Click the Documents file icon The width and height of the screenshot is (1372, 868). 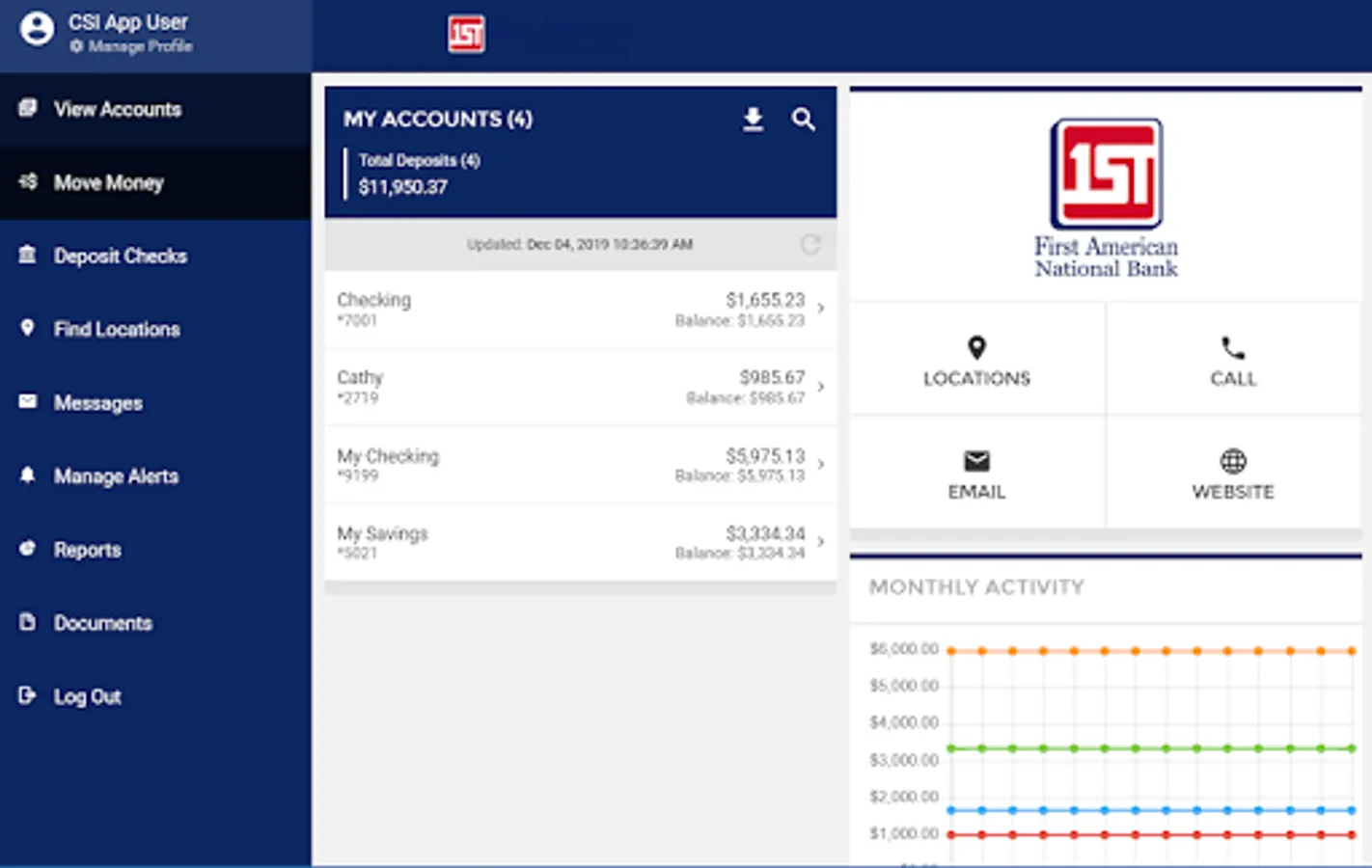click(28, 621)
